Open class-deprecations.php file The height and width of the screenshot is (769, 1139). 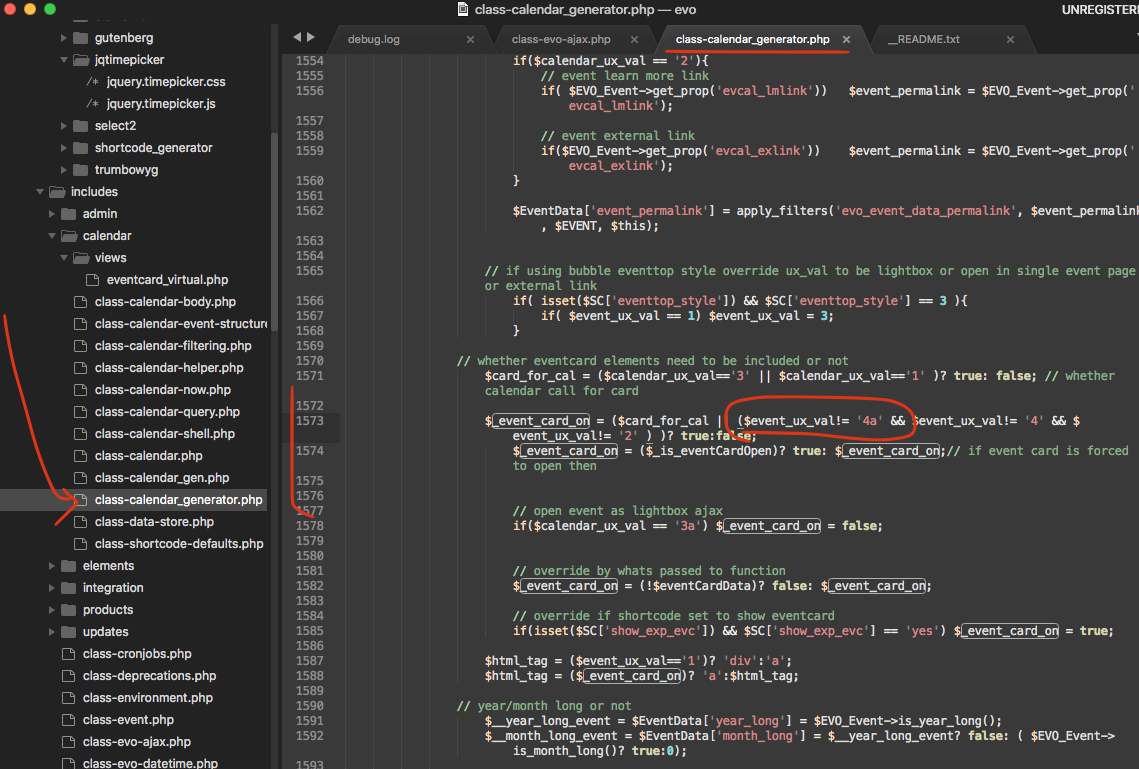pos(150,676)
